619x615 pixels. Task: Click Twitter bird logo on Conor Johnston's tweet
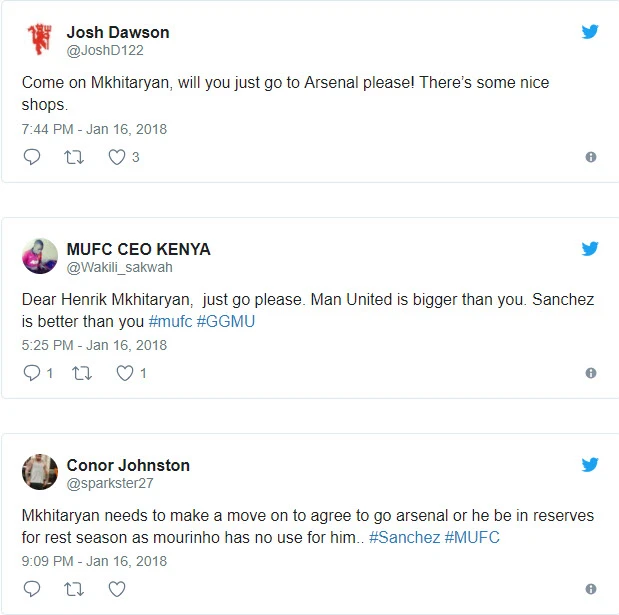pos(590,465)
